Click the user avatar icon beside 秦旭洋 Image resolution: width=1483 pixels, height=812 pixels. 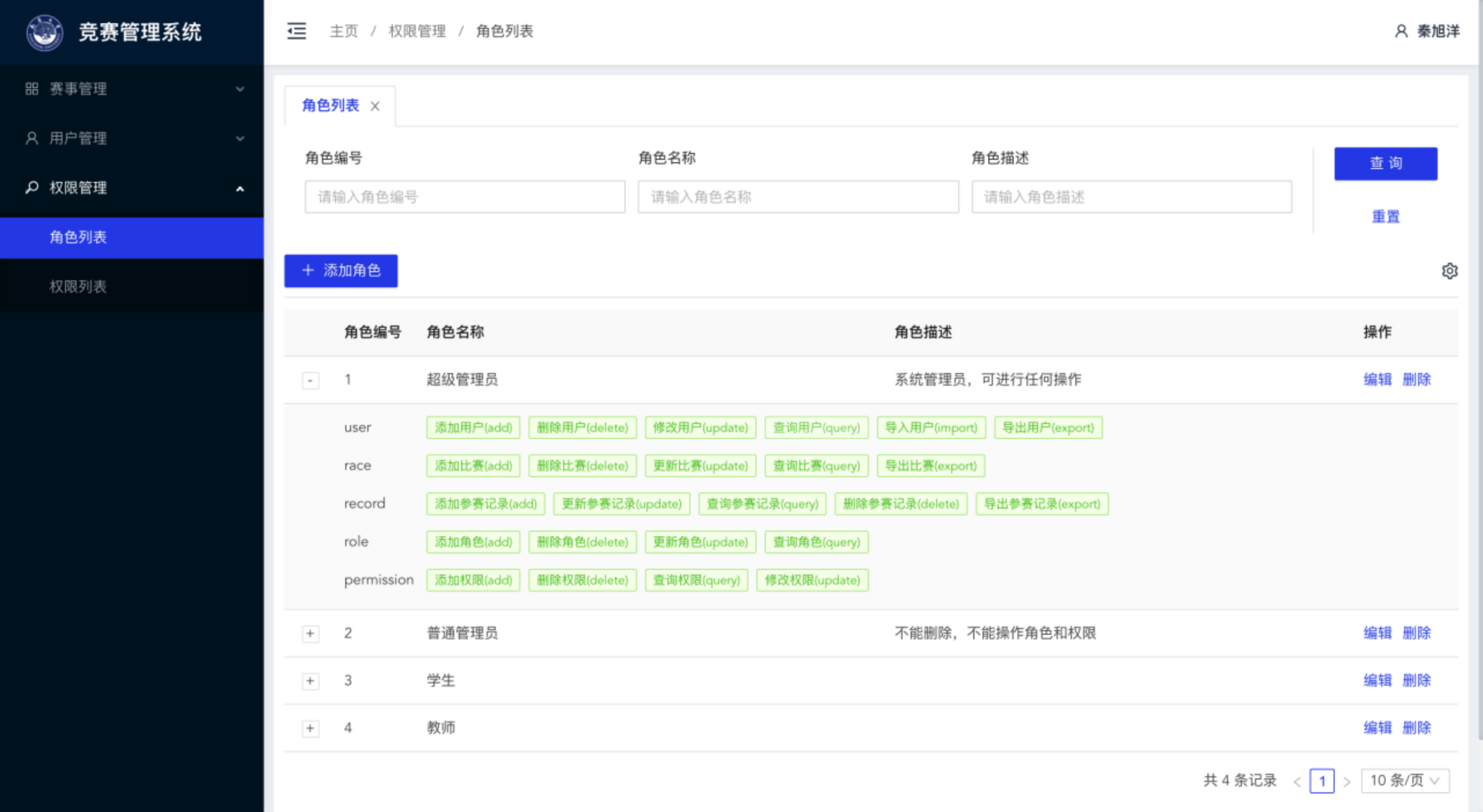[1401, 31]
